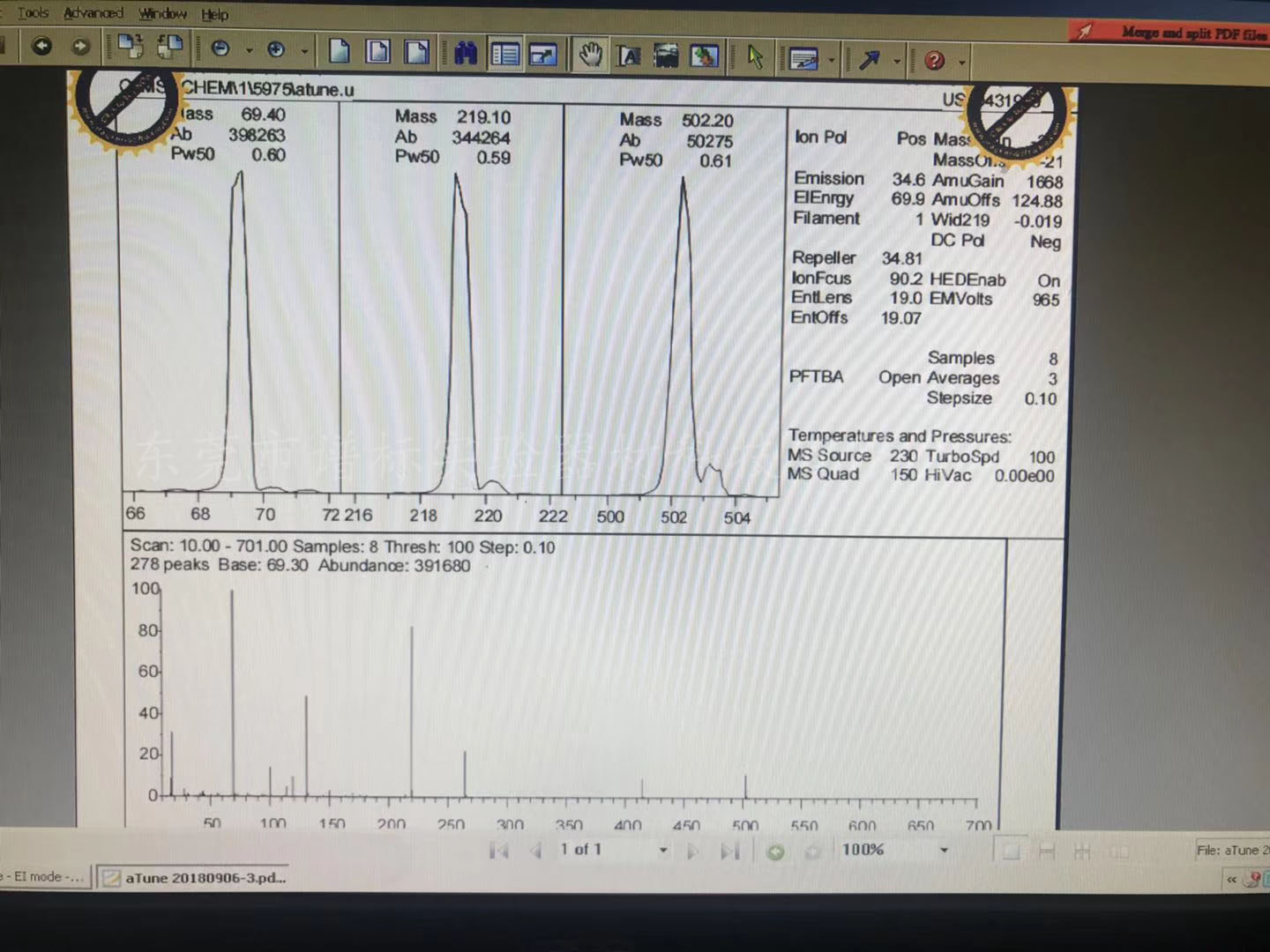1270x952 pixels.
Task: Select the Hand pan tool
Action: tap(590, 56)
